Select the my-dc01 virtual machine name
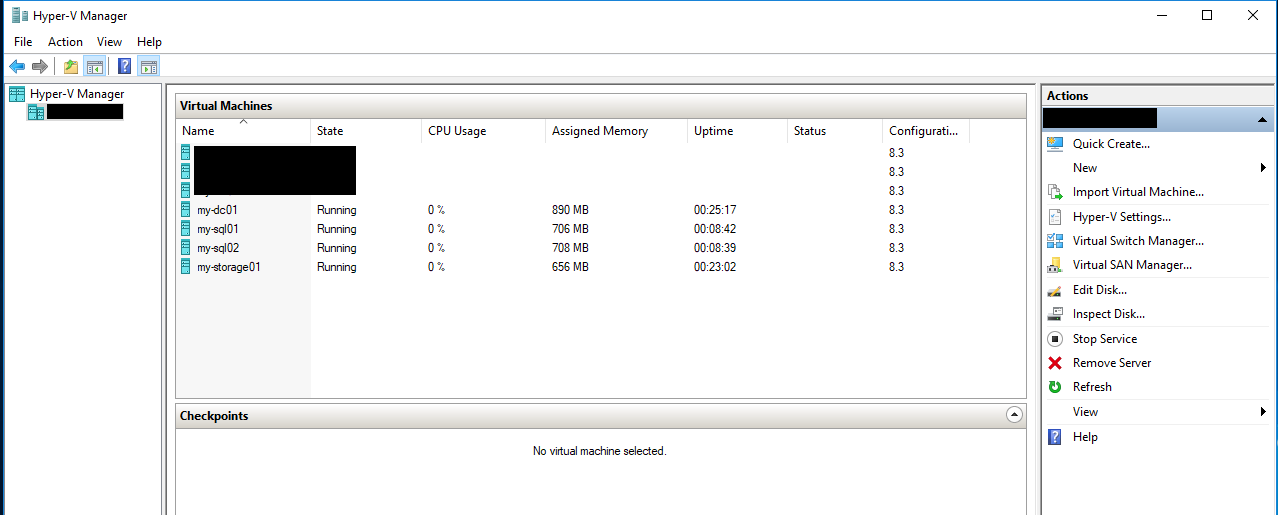This screenshot has height=515, width=1278. click(x=217, y=210)
